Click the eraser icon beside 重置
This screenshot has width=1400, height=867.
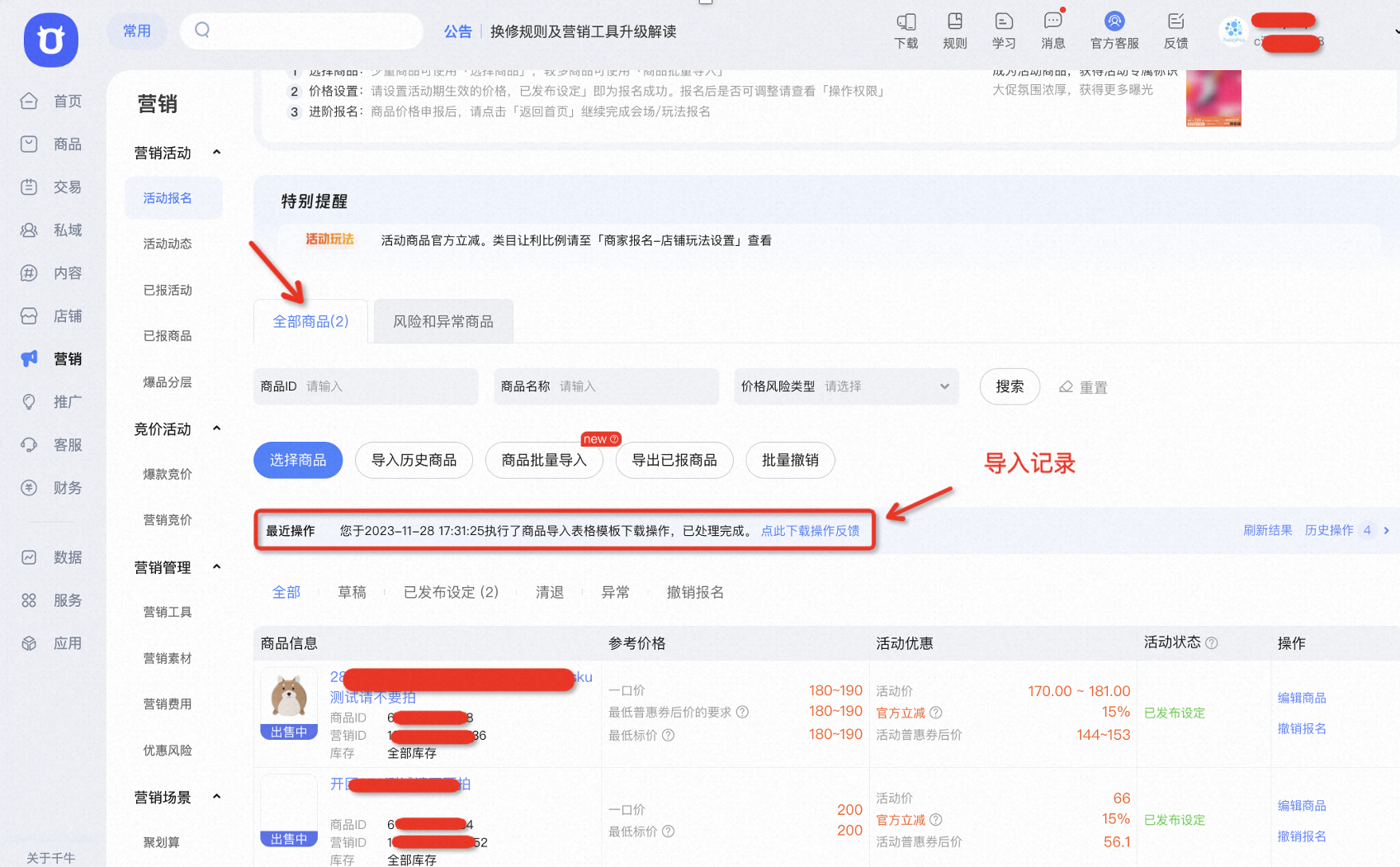click(x=1066, y=386)
